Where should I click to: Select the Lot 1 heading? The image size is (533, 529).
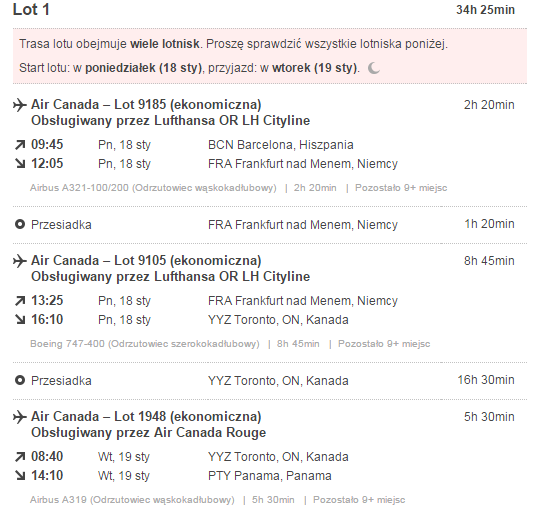31,10
